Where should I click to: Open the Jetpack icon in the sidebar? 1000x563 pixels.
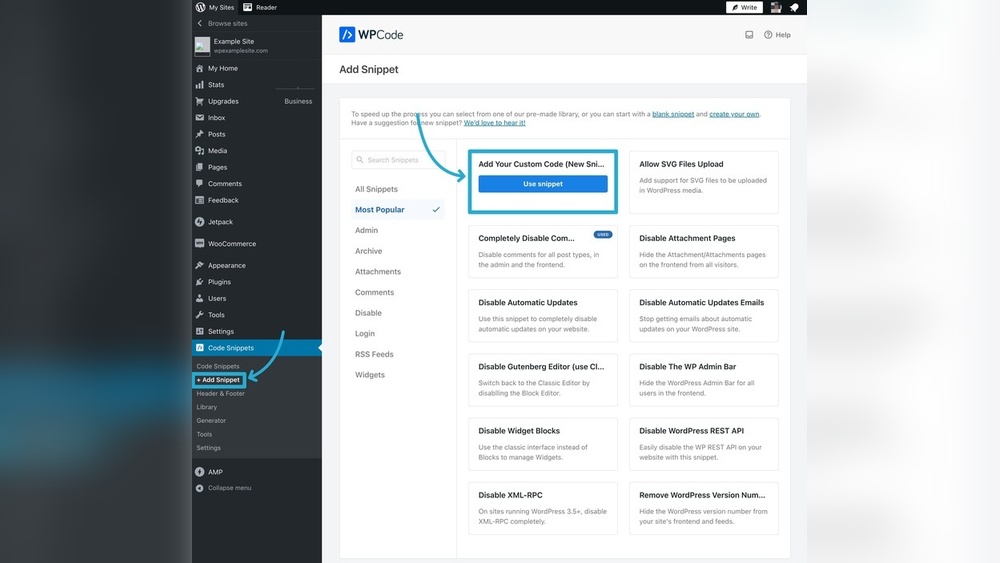200,222
